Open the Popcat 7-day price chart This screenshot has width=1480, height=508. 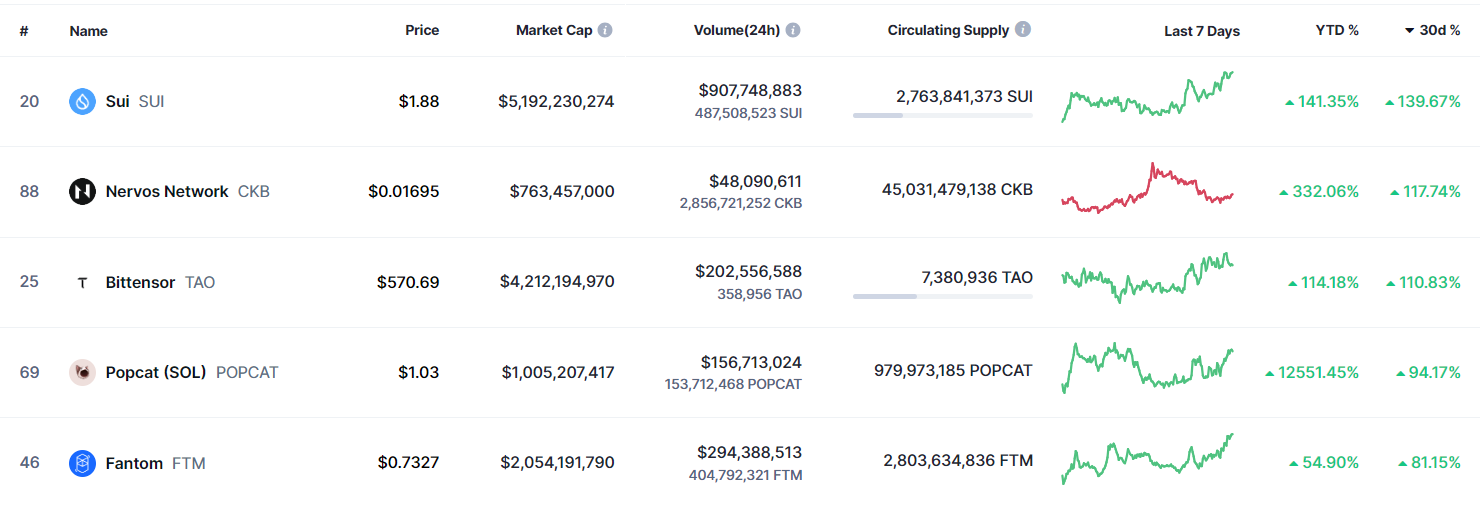pyautogui.click(x=1148, y=368)
